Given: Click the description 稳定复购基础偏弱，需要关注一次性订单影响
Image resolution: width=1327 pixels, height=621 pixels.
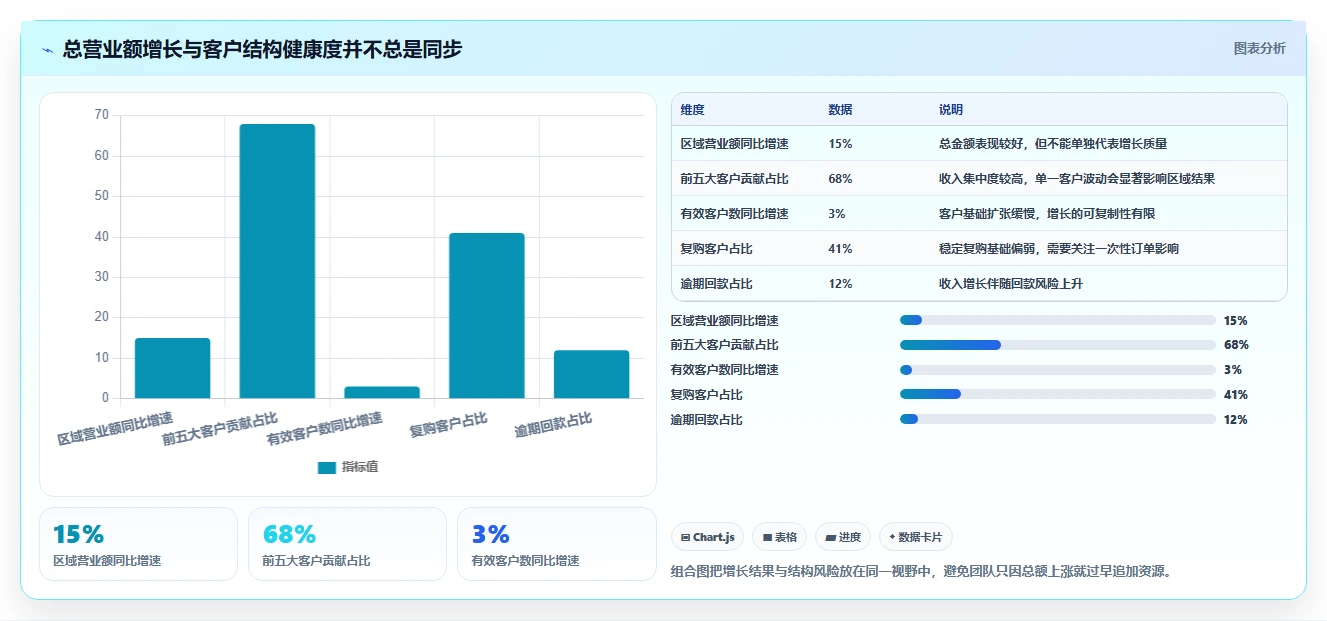Looking at the screenshot, I should [1058, 249].
